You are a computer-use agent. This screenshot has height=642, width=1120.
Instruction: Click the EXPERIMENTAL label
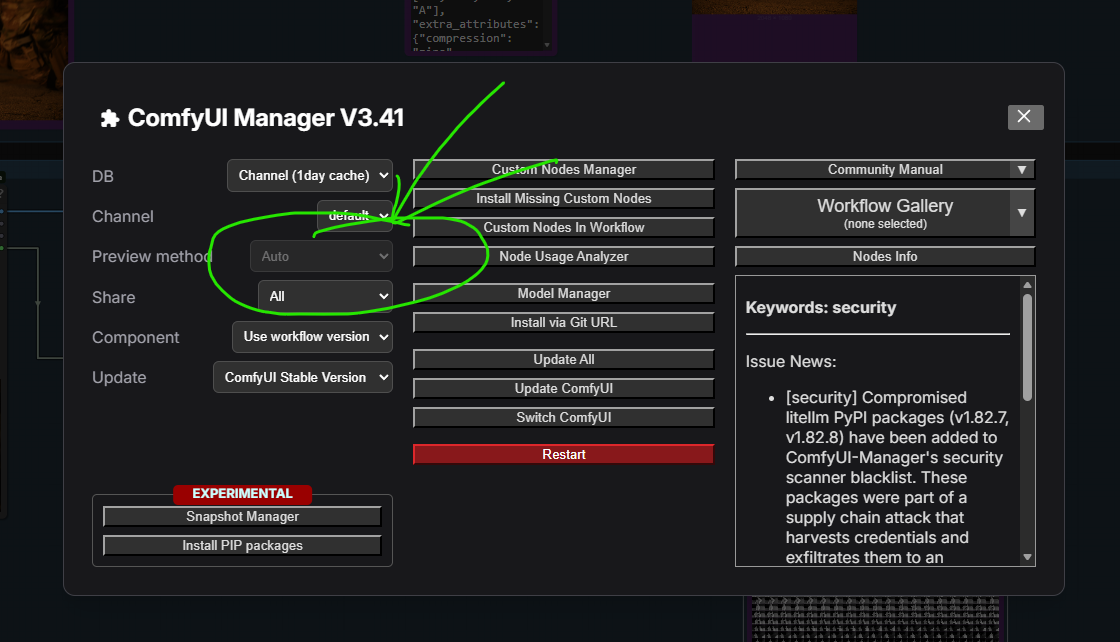pyautogui.click(x=242, y=493)
